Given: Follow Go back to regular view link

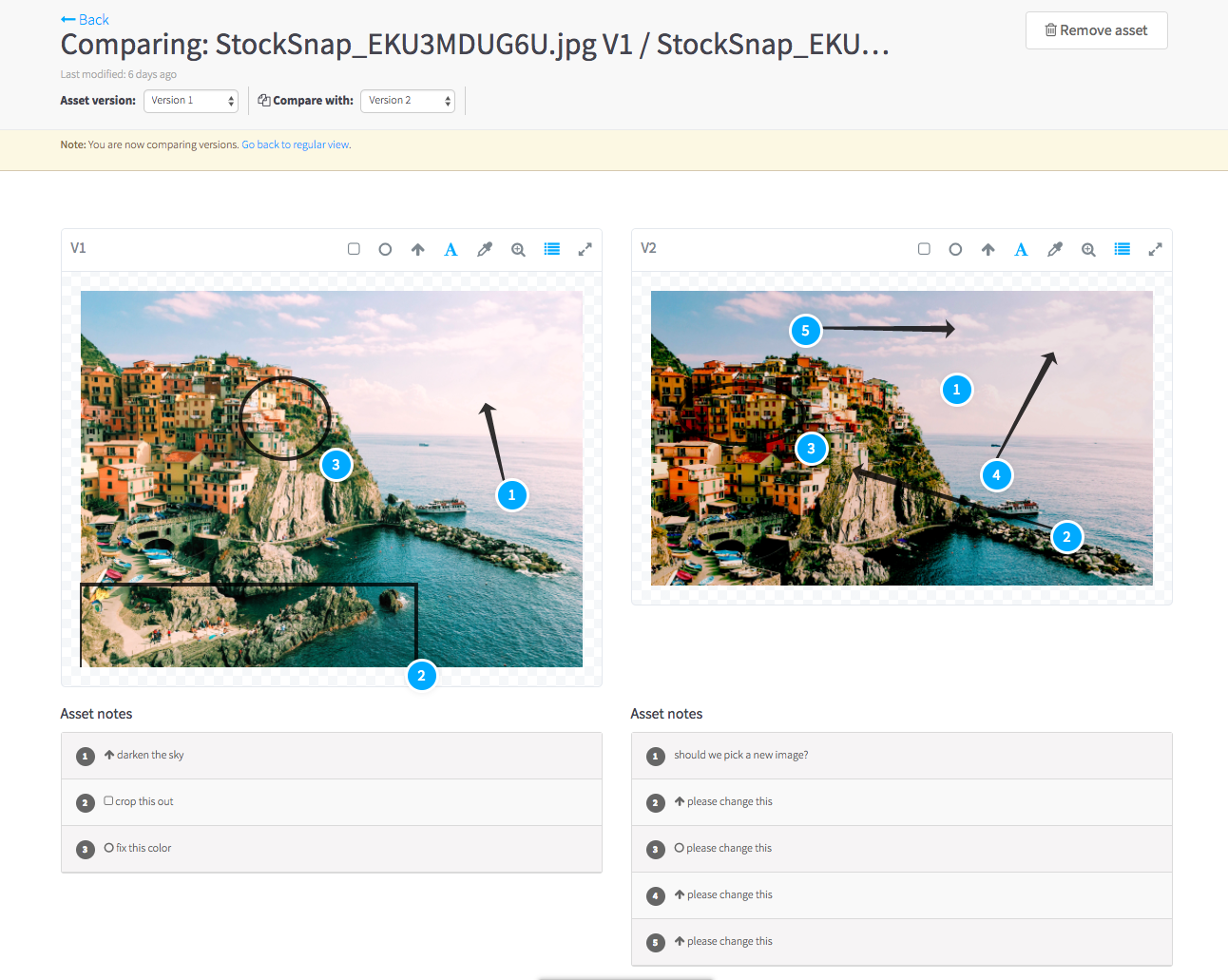Looking at the screenshot, I should point(296,144).
